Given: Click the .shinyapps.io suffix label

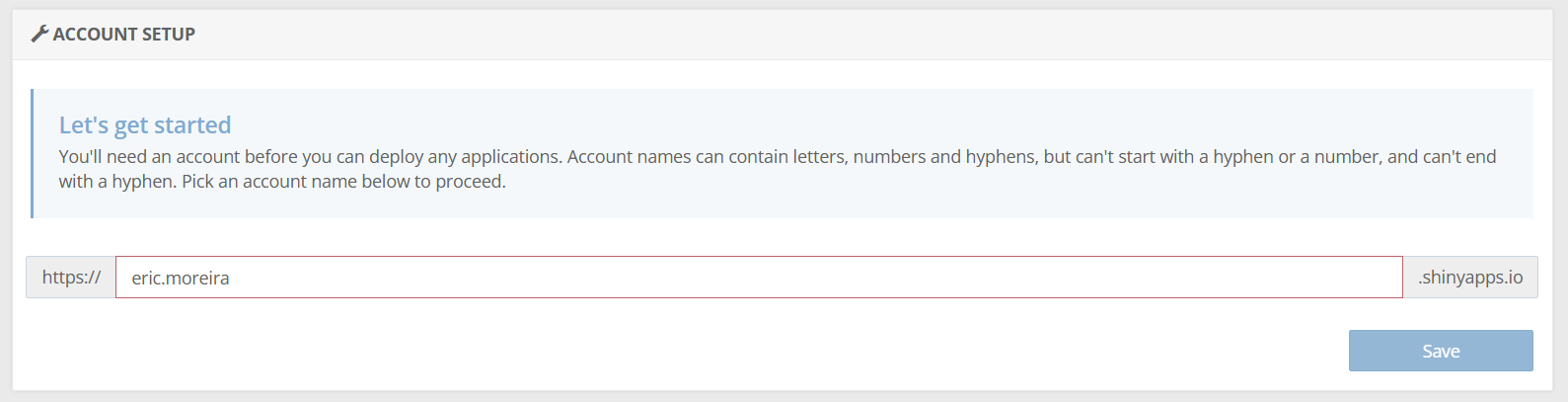Looking at the screenshot, I should [1469, 278].
